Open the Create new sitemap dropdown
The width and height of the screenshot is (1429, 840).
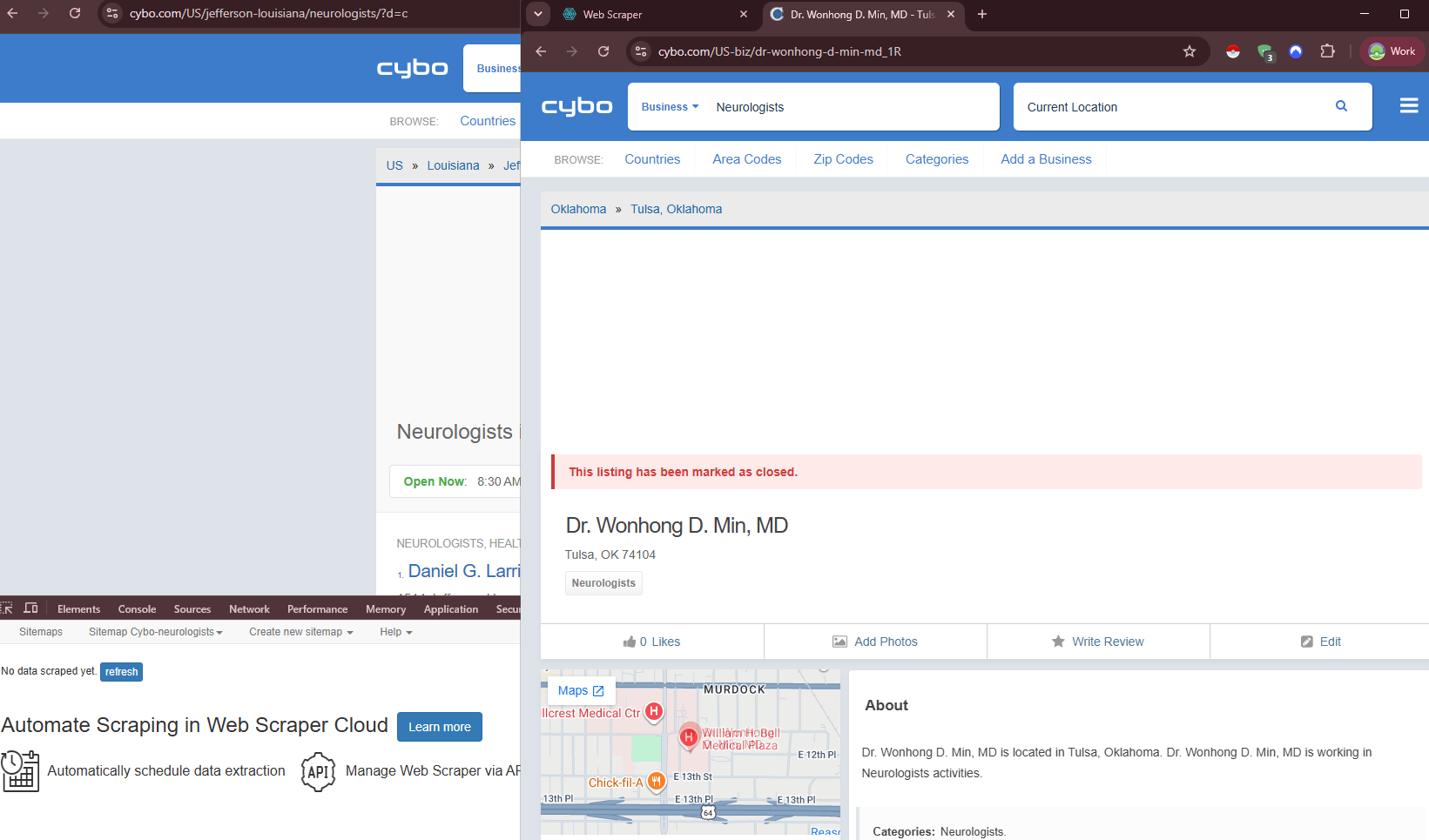pos(301,632)
